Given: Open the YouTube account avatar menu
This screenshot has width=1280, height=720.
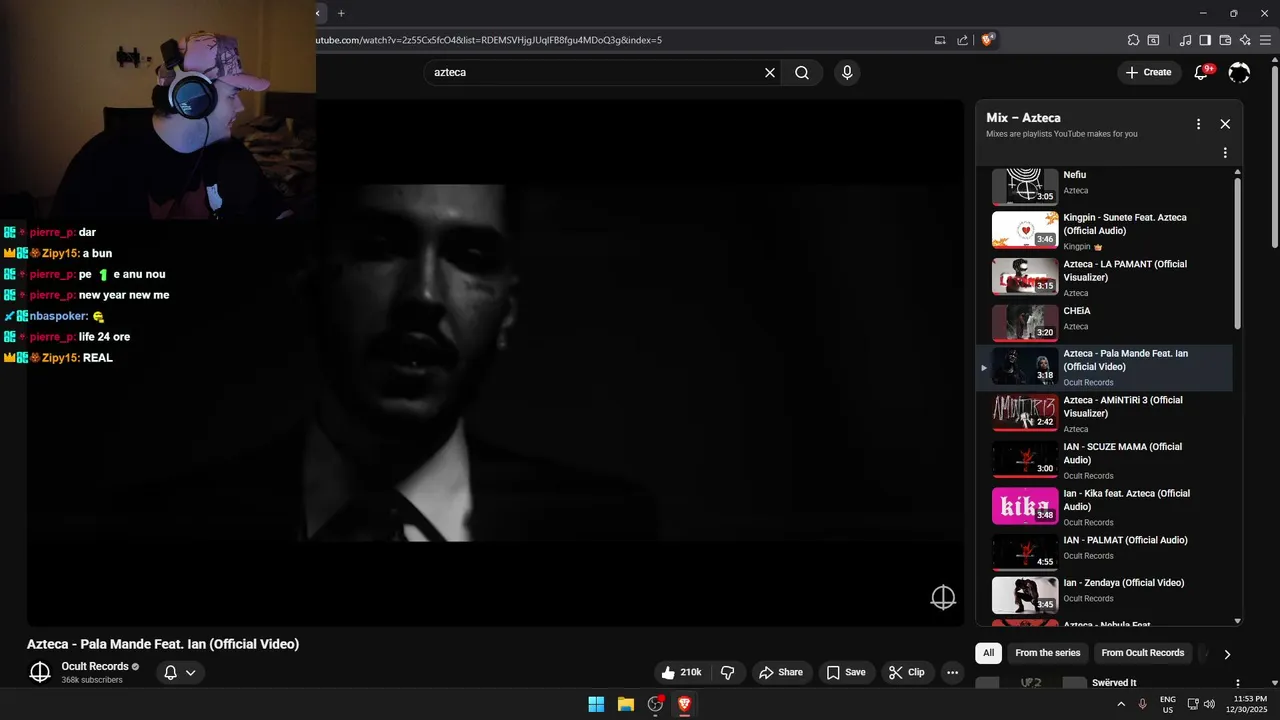Looking at the screenshot, I should 1239,72.
